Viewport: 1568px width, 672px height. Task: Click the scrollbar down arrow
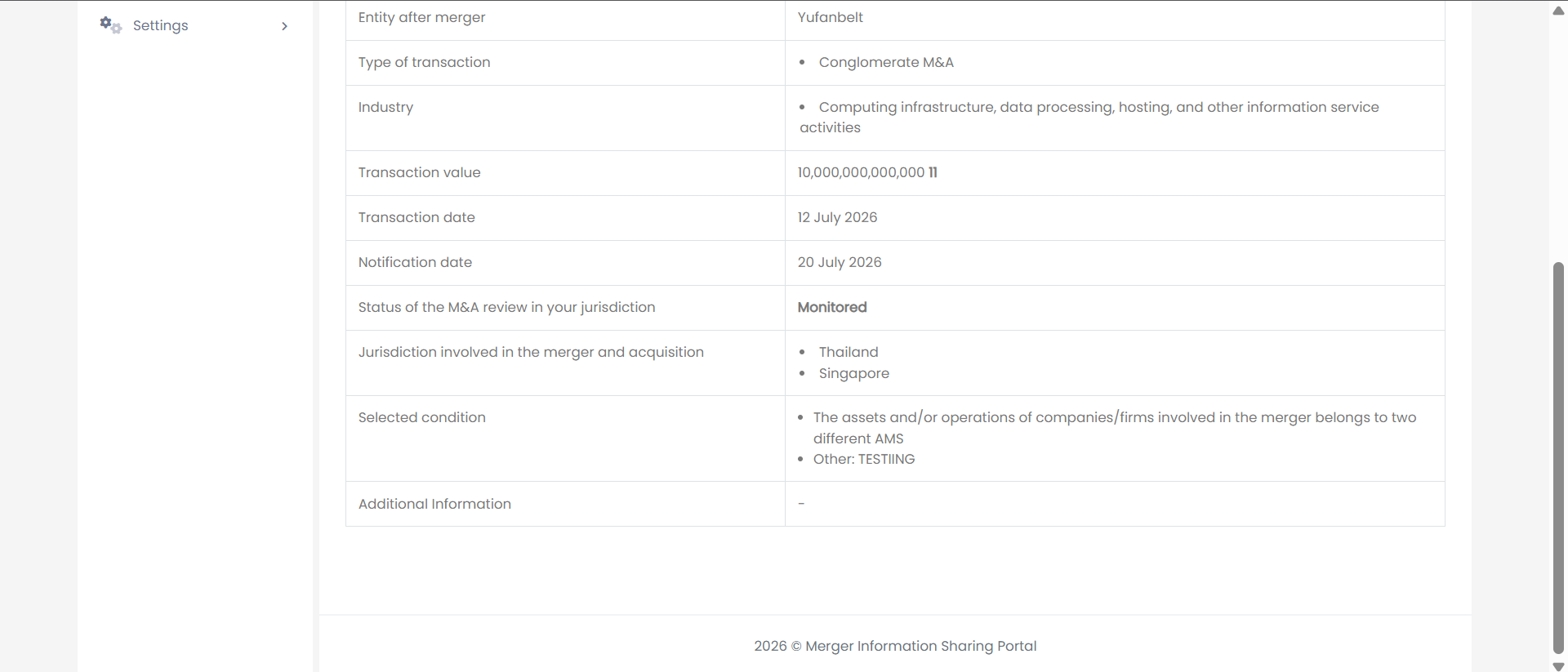[x=1558, y=666]
